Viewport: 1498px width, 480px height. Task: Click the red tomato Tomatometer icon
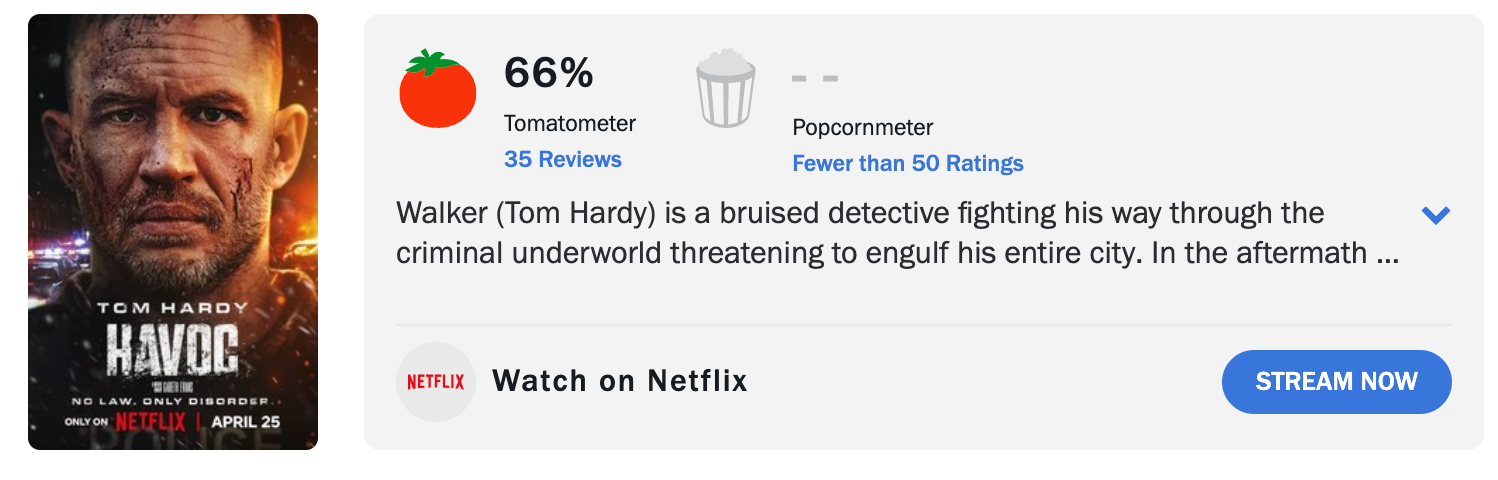[x=438, y=89]
